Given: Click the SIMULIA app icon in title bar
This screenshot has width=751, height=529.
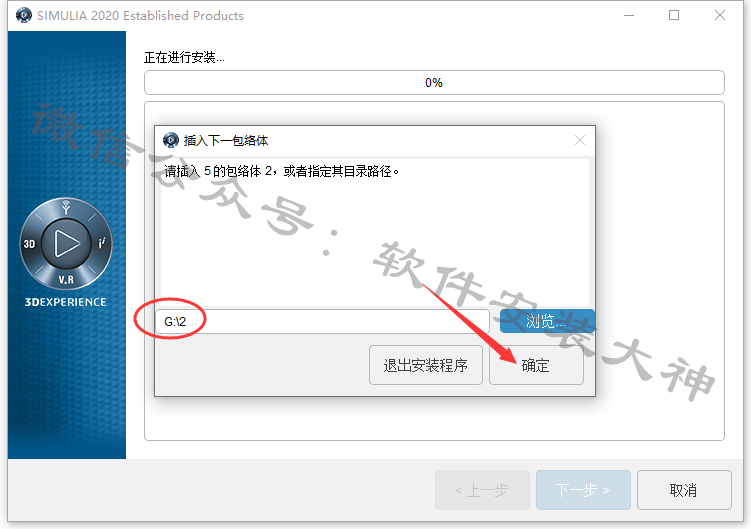Looking at the screenshot, I should click(23, 15).
